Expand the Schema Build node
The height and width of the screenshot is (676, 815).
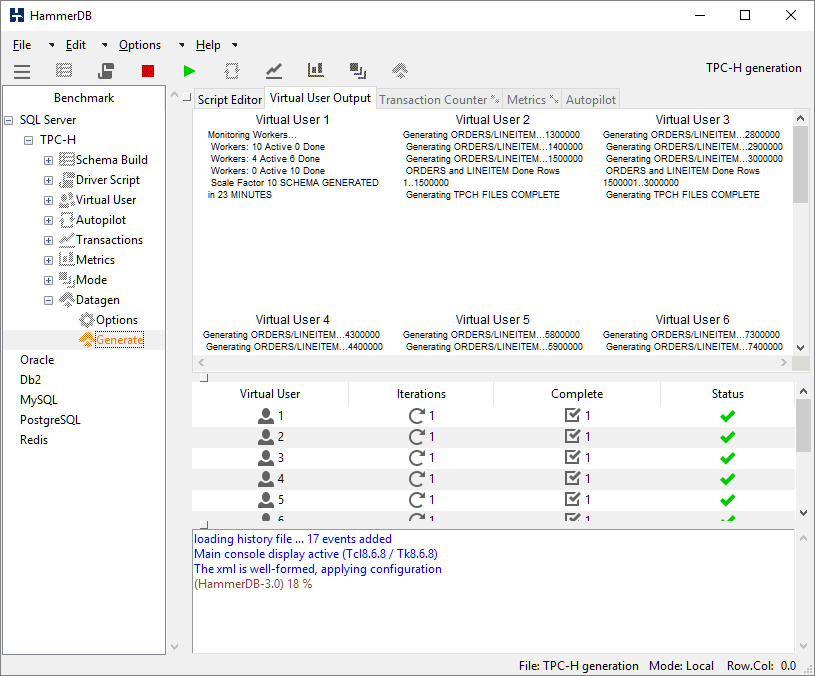pos(48,161)
